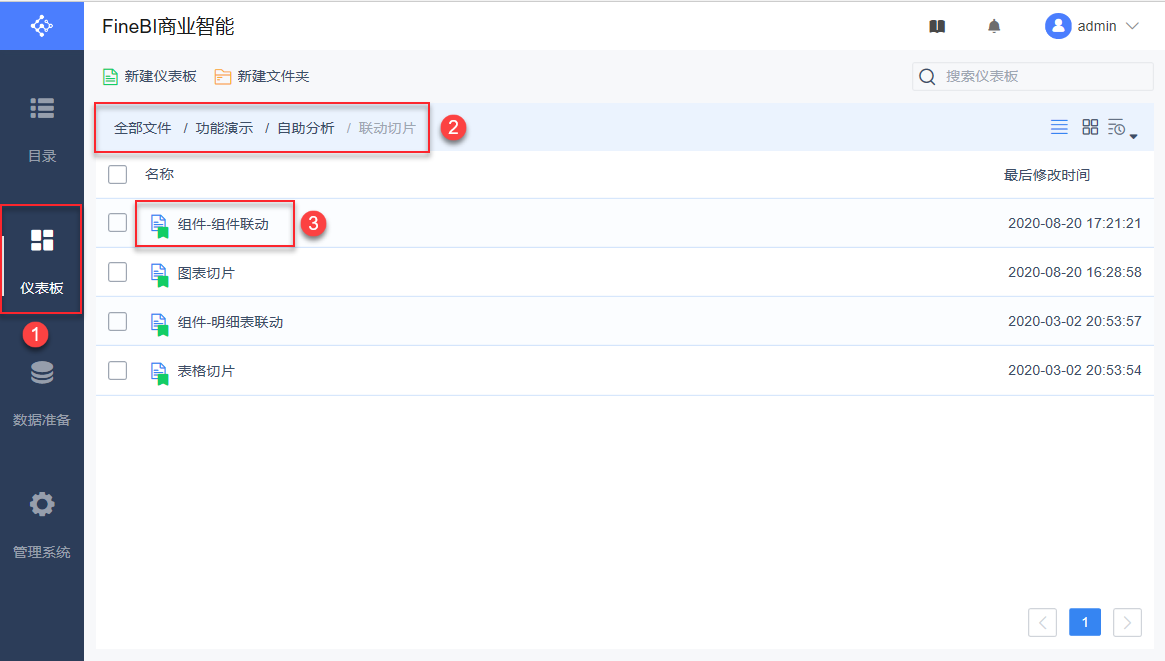Open the sort order dropdown
The image size is (1165, 661).
(1122, 128)
